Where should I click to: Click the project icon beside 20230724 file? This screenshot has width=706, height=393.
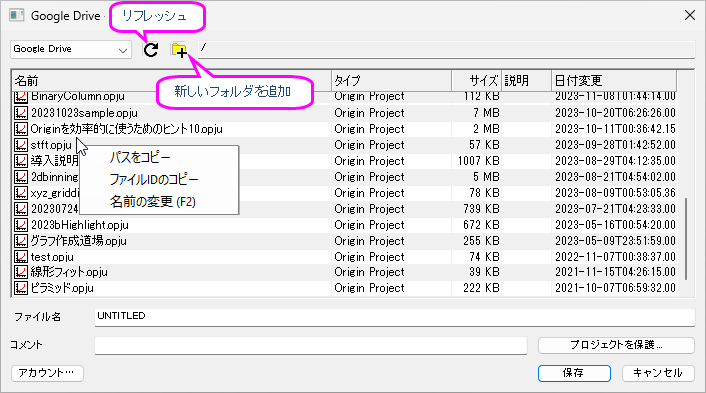pos(21,209)
